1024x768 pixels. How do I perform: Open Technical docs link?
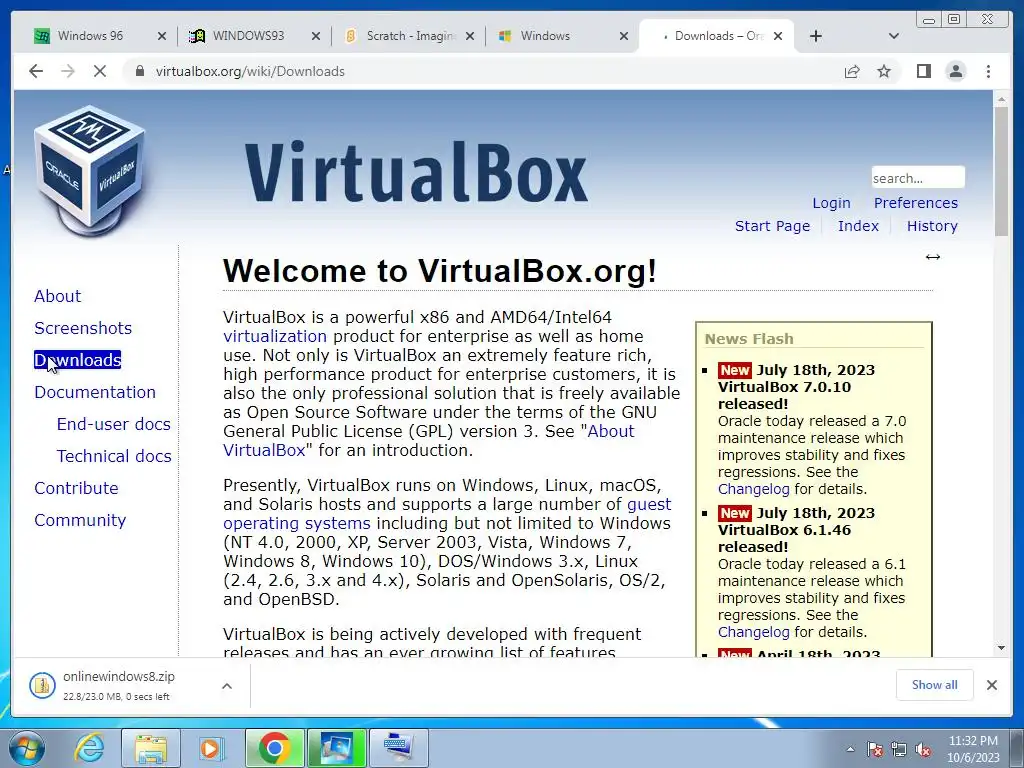click(x=114, y=456)
